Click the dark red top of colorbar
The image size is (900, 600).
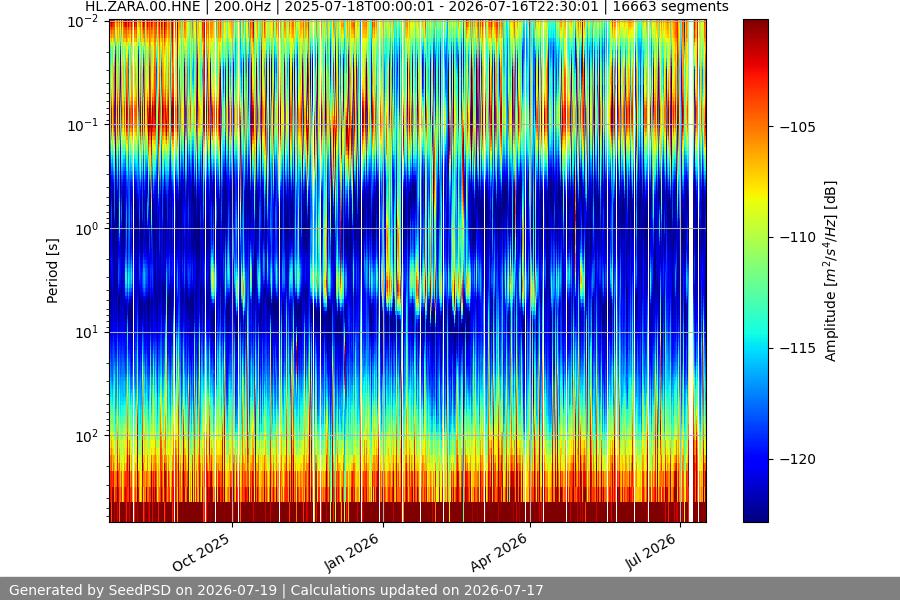pos(755,29)
